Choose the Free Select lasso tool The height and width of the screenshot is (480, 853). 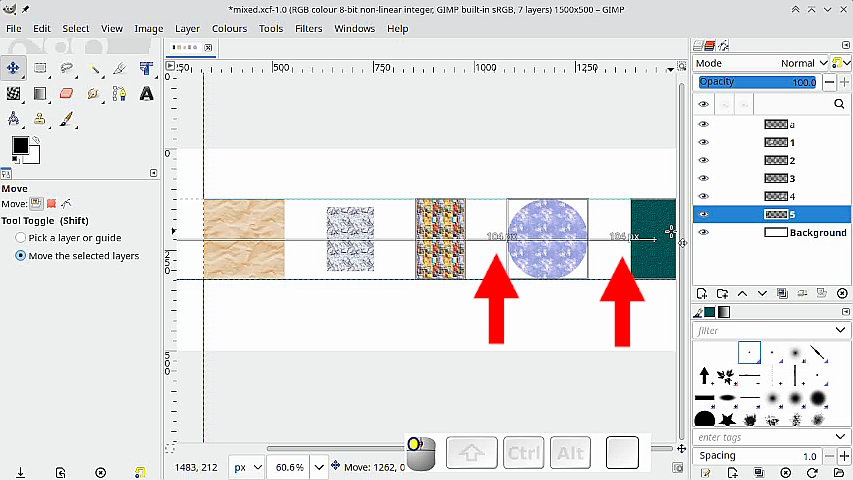coord(67,68)
